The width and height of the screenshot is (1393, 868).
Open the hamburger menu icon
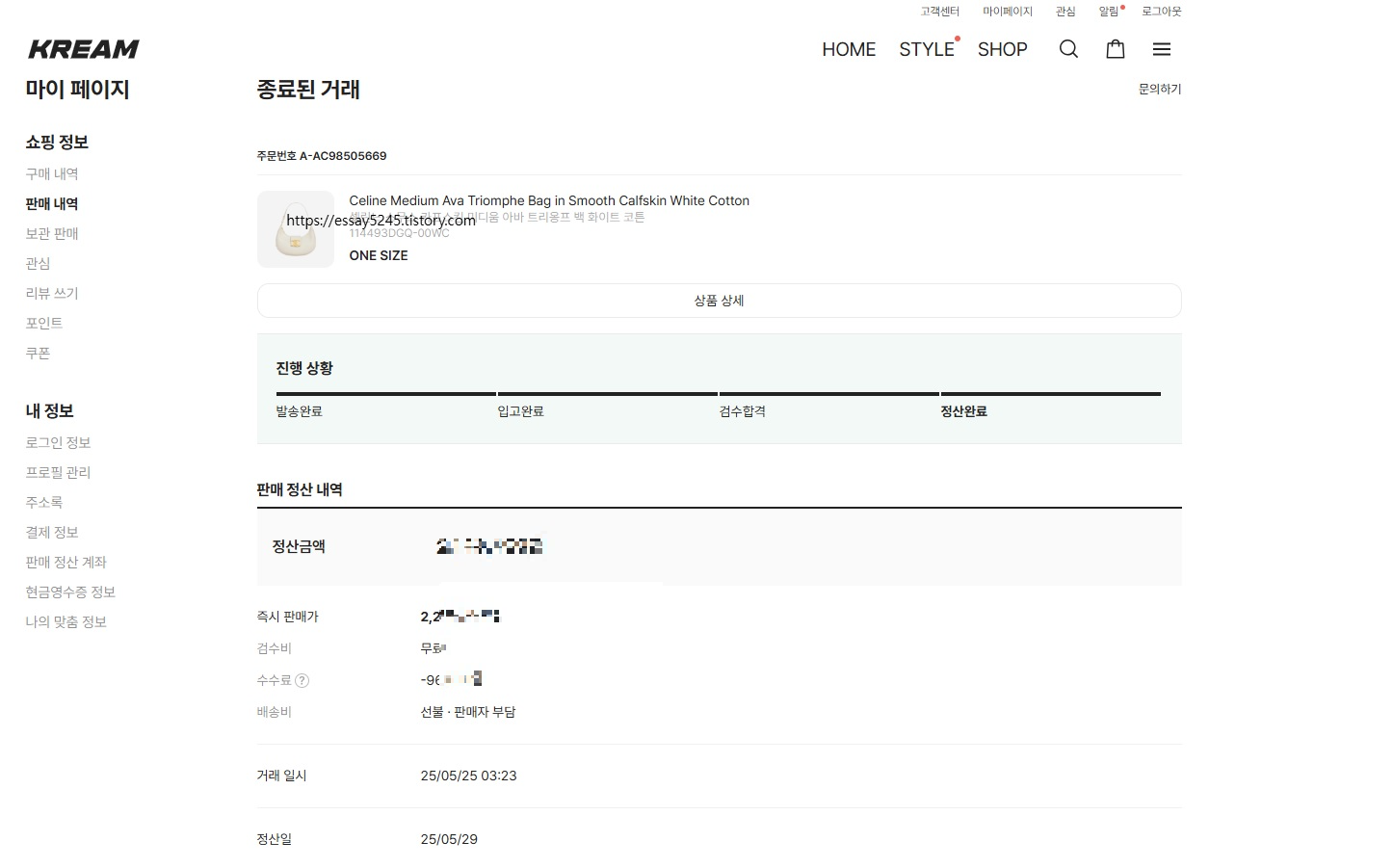pyautogui.click(x=1162, y=49)
